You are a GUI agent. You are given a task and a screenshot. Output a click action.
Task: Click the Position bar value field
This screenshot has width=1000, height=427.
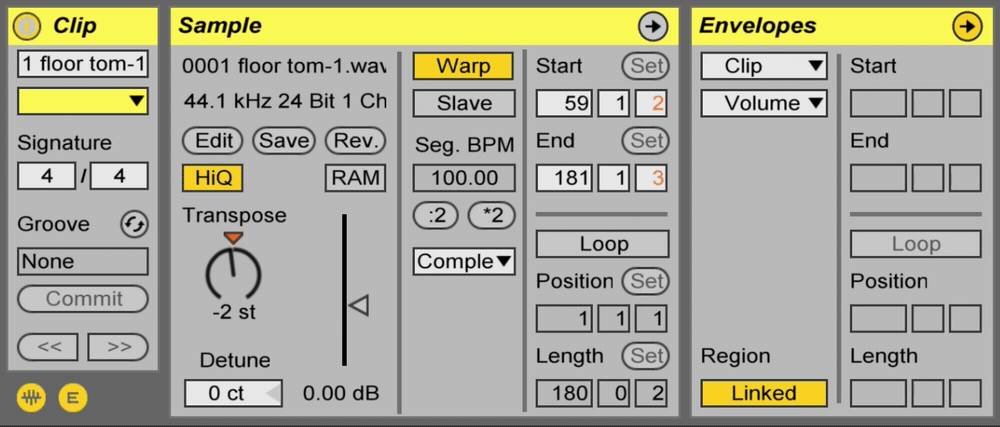(565, 319)
